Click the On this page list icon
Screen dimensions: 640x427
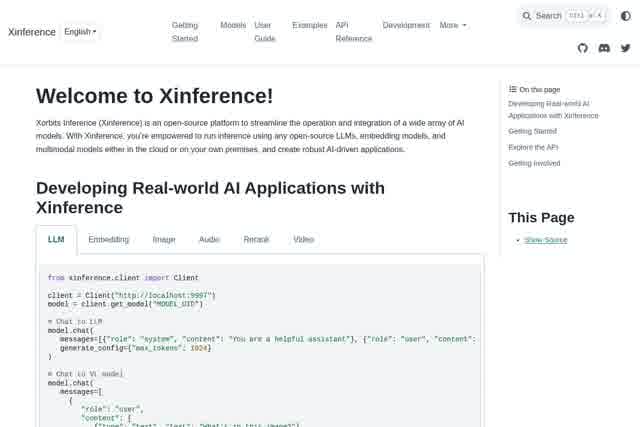(513, 89)
